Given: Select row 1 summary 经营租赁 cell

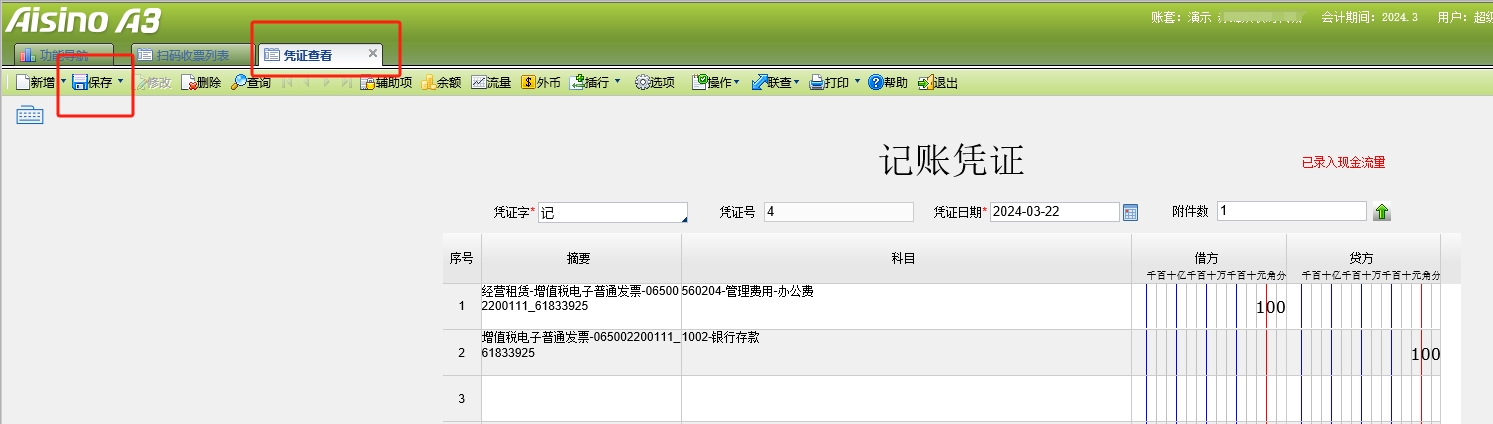Looking at the screenshot, I should [x=581, y=306].
